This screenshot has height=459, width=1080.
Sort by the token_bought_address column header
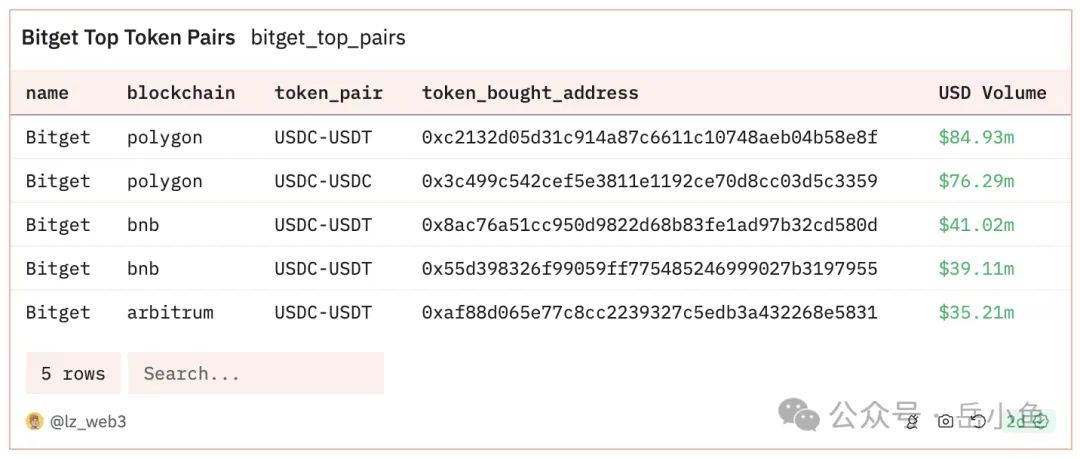[530, 93]
